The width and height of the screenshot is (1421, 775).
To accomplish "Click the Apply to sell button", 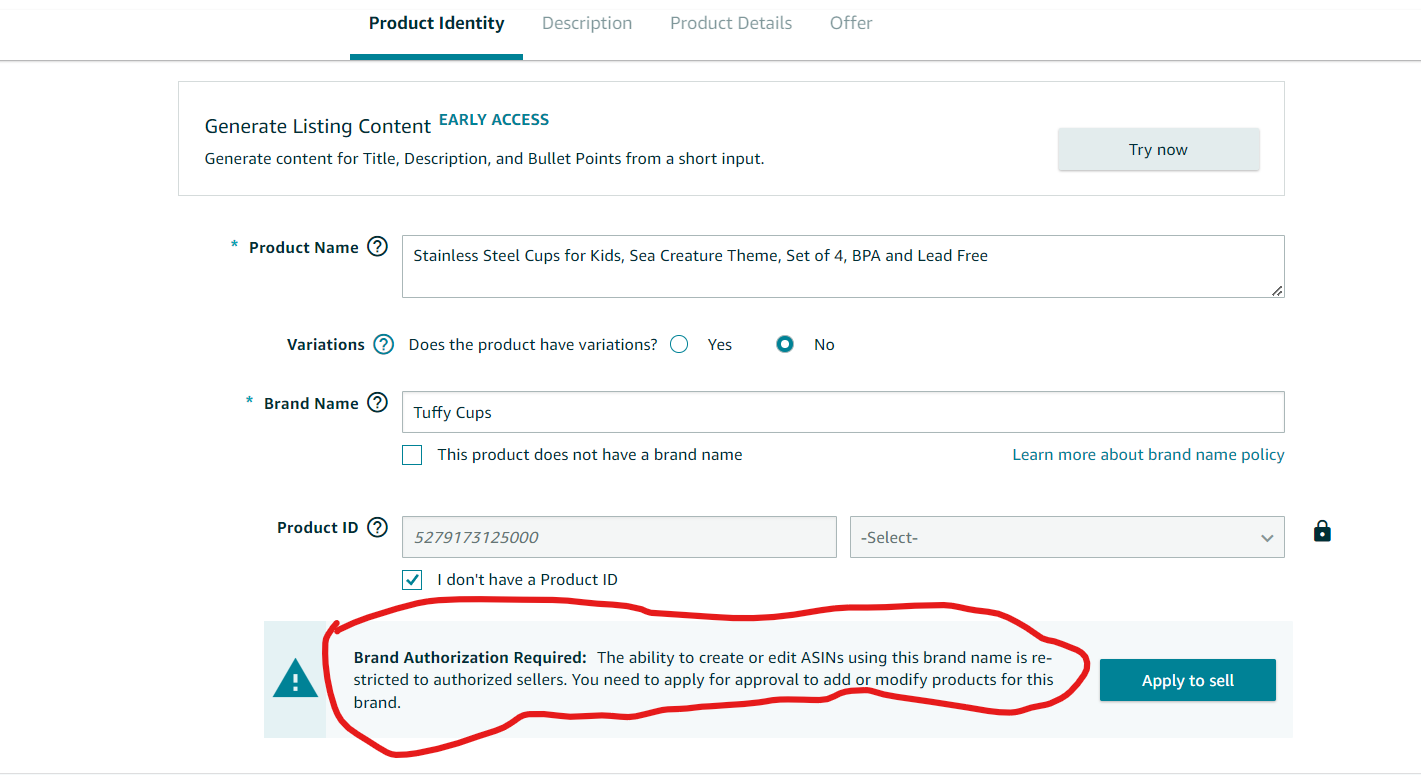I will [x=1188, y=680].
